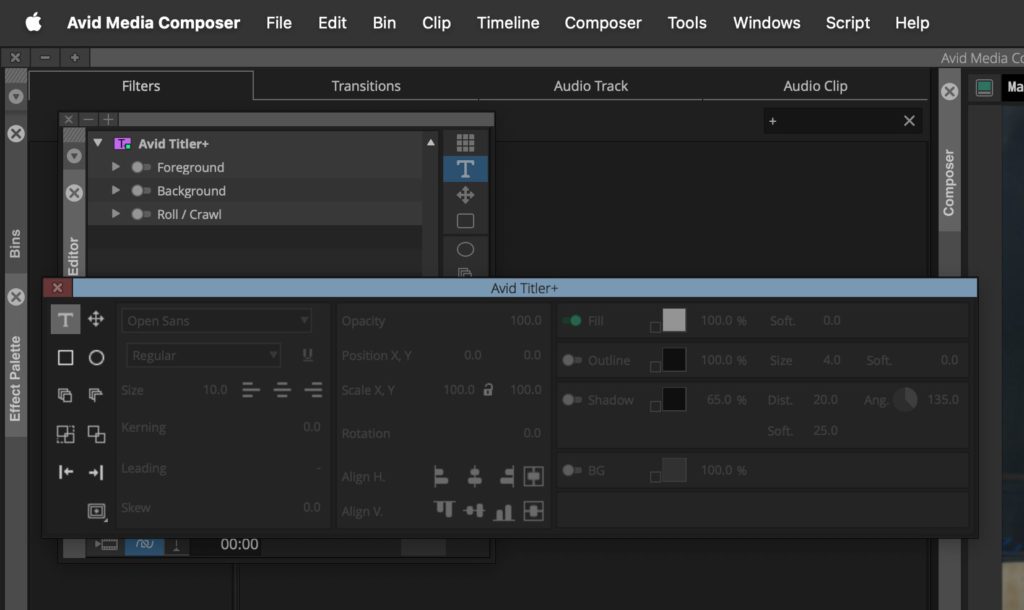Switch to the Transitions tab

pyautogui.click(x=366, y=86)
